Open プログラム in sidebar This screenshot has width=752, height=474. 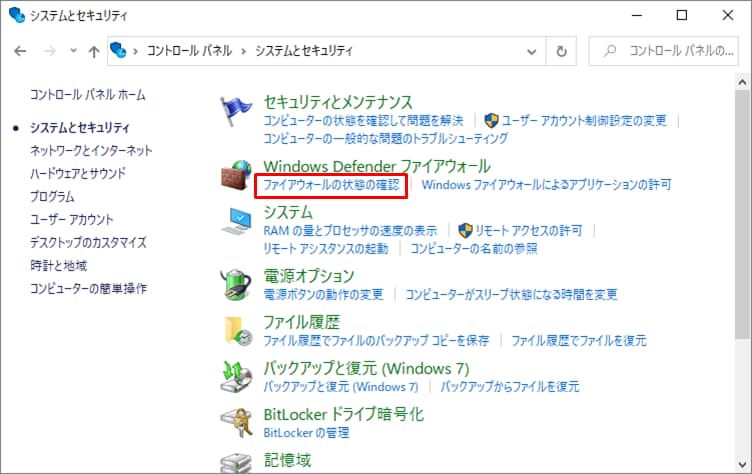(x=52, y=196)
